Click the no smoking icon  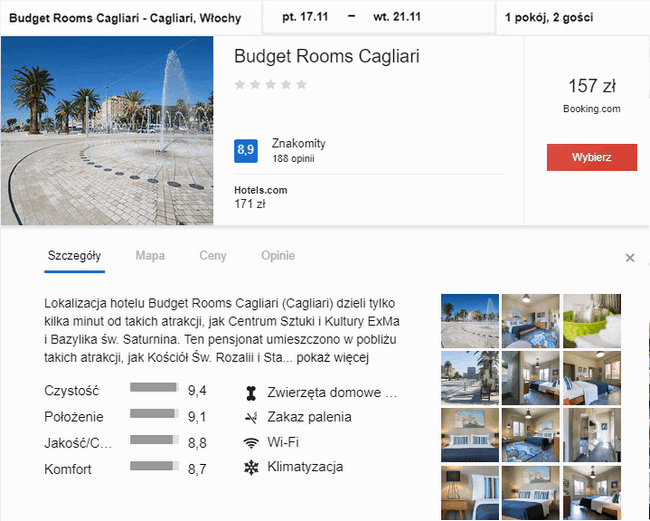click(x=251, y=417)
